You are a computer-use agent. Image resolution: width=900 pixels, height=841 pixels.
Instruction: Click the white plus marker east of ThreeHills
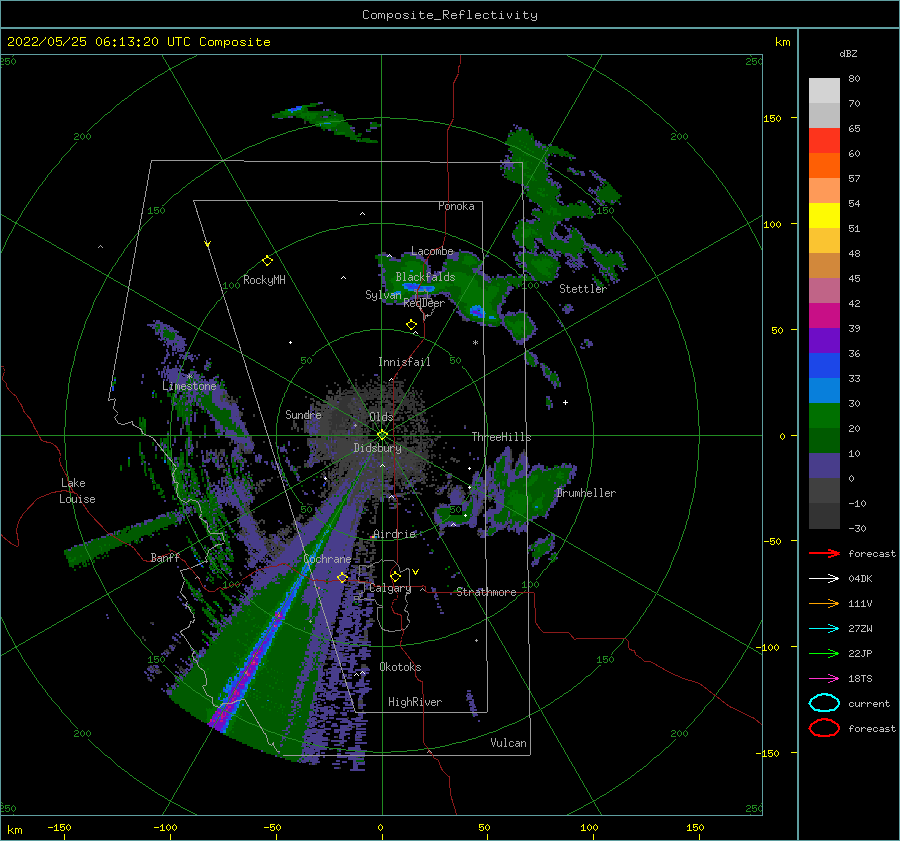pos(565,402)
